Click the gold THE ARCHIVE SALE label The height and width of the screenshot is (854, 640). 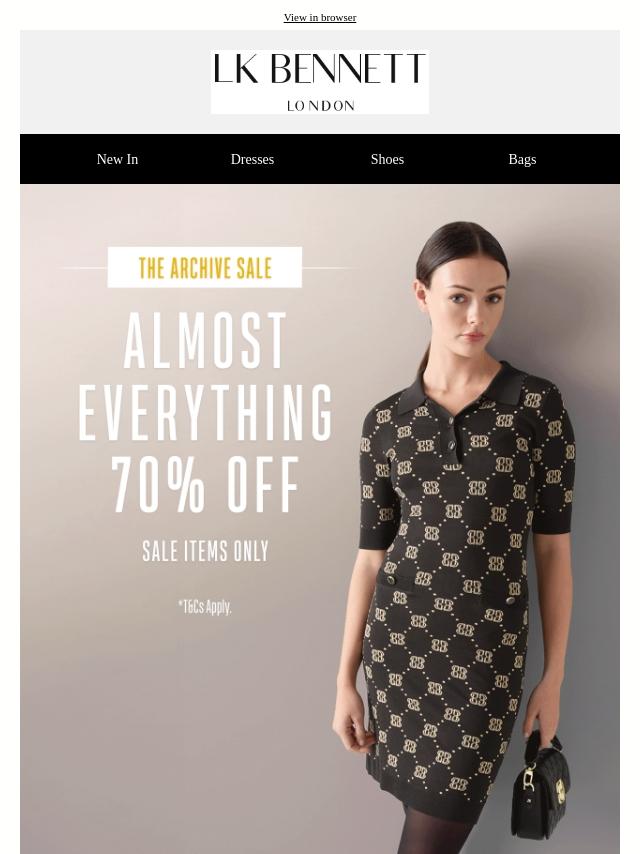click(205, 267)
